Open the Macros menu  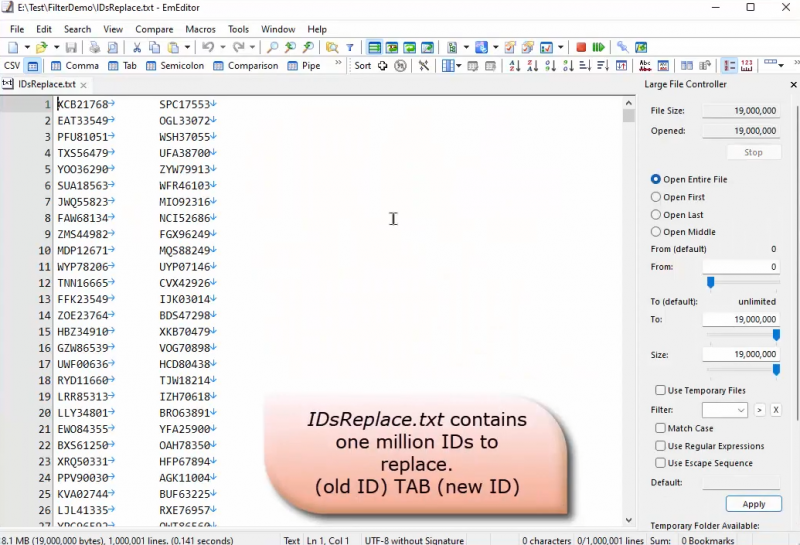(200, 29)
